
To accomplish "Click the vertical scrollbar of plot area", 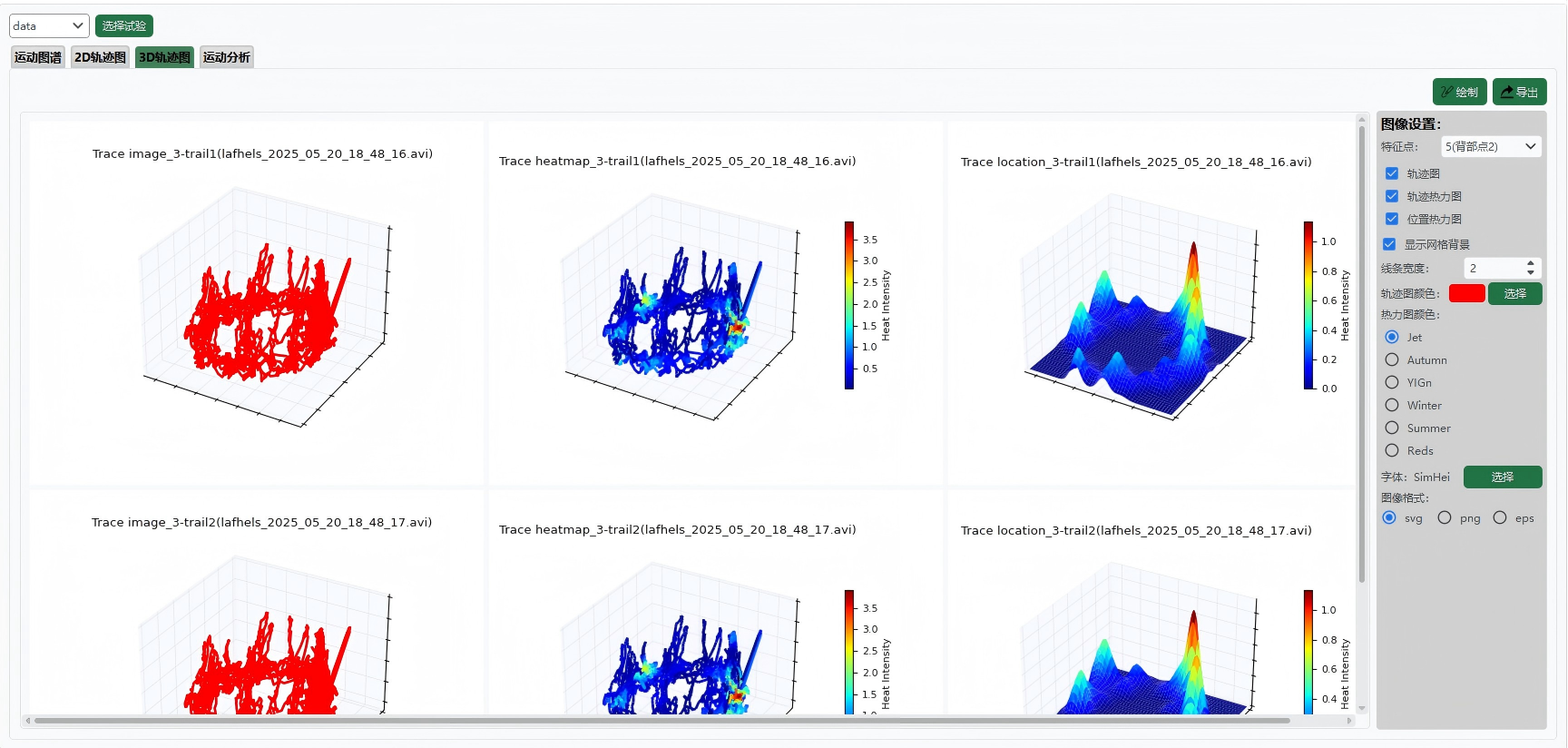I will (x=1362, y=354).
